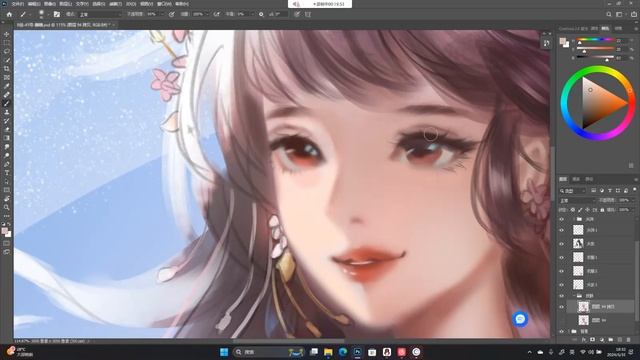
Task: Select the Gradient tool
Action: 7,138
